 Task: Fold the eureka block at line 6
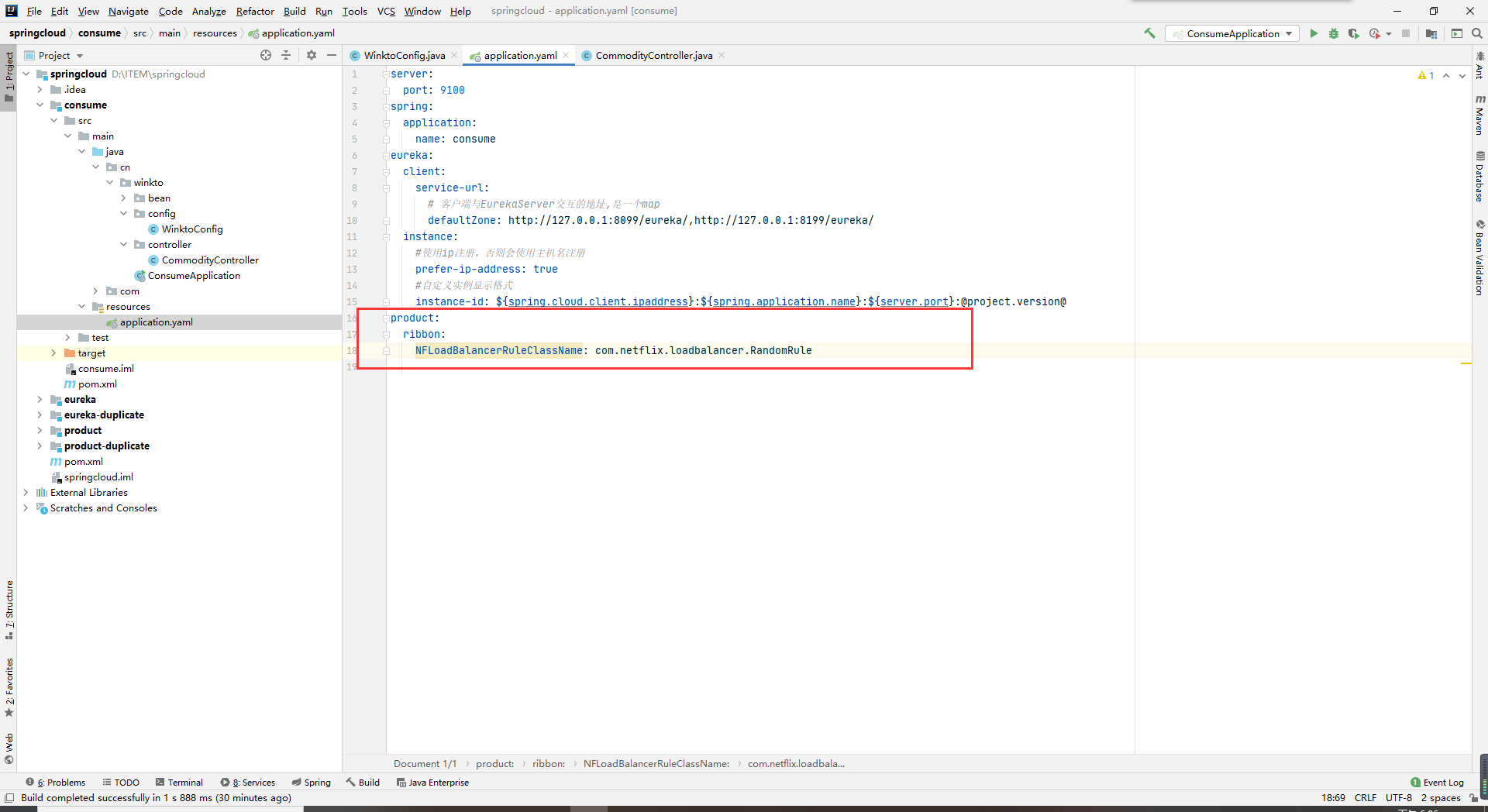pos(385,156)
